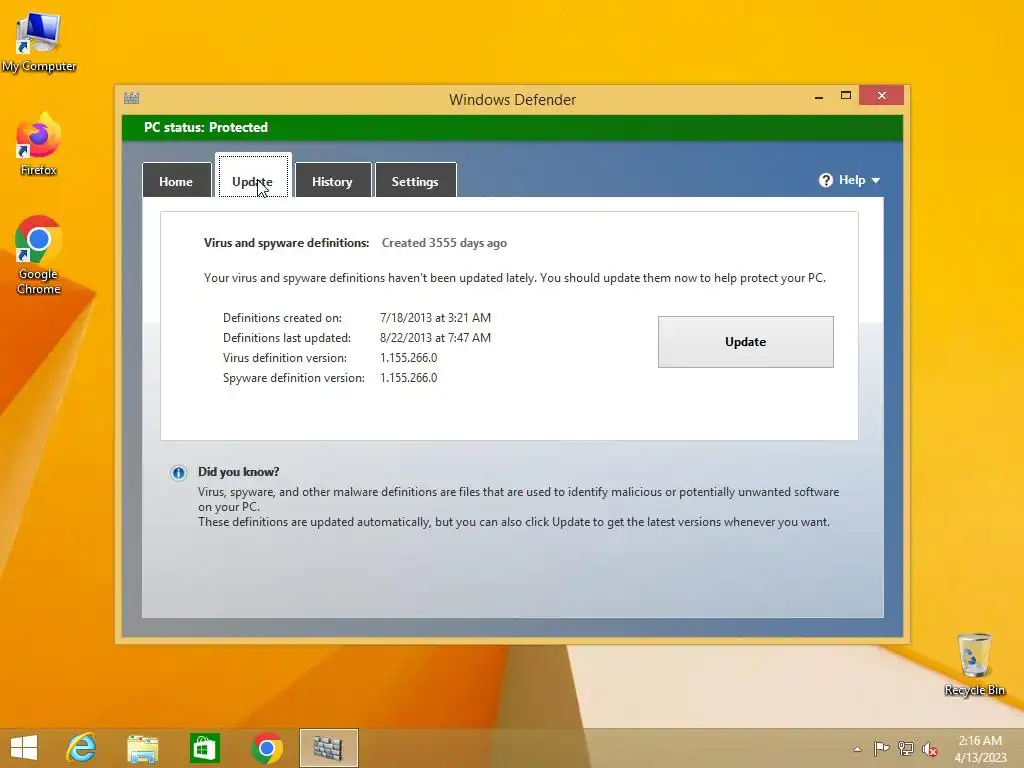Click the Spyware definition version 1.155.266.0 value
The height and width of the screenshot is (768, 1024).
pos(408,377)
